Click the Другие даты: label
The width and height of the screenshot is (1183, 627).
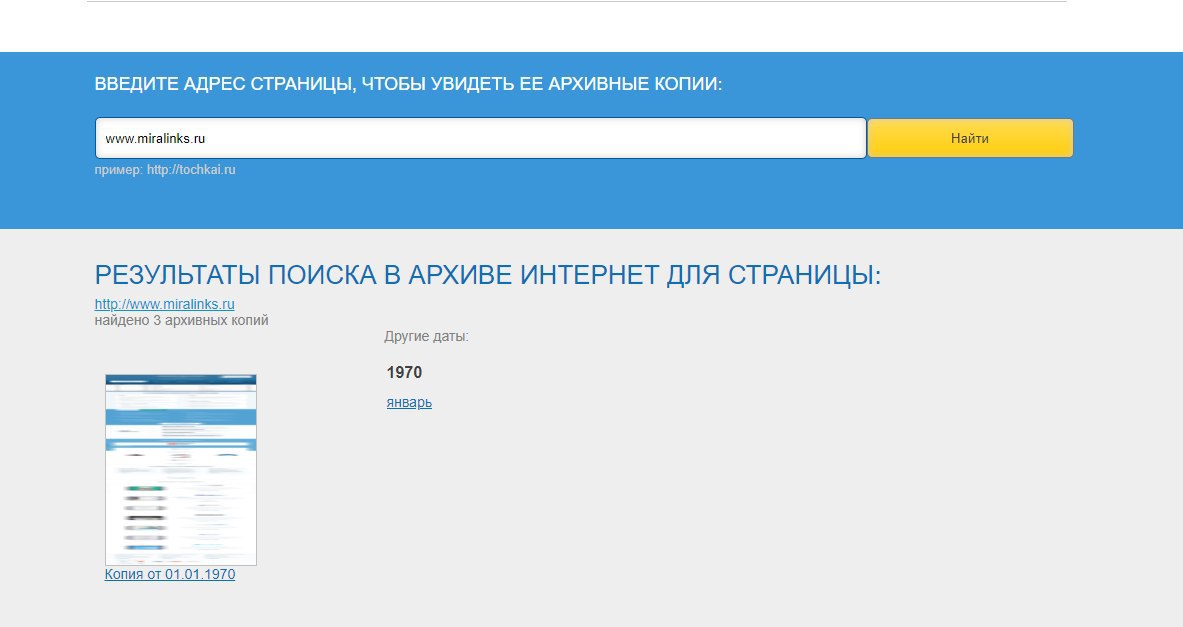(x=426, y=337)
